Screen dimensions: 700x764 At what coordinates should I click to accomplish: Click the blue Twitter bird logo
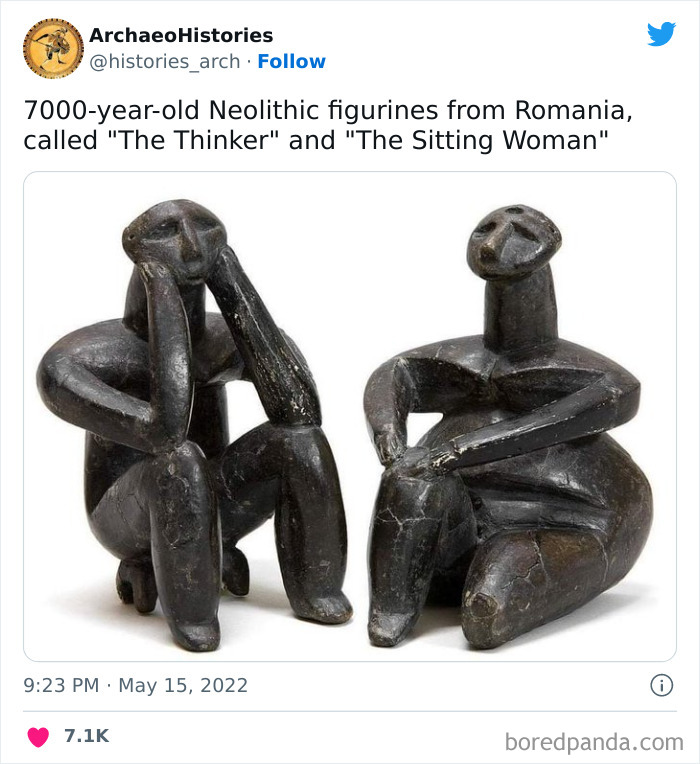tap(661, 34)
